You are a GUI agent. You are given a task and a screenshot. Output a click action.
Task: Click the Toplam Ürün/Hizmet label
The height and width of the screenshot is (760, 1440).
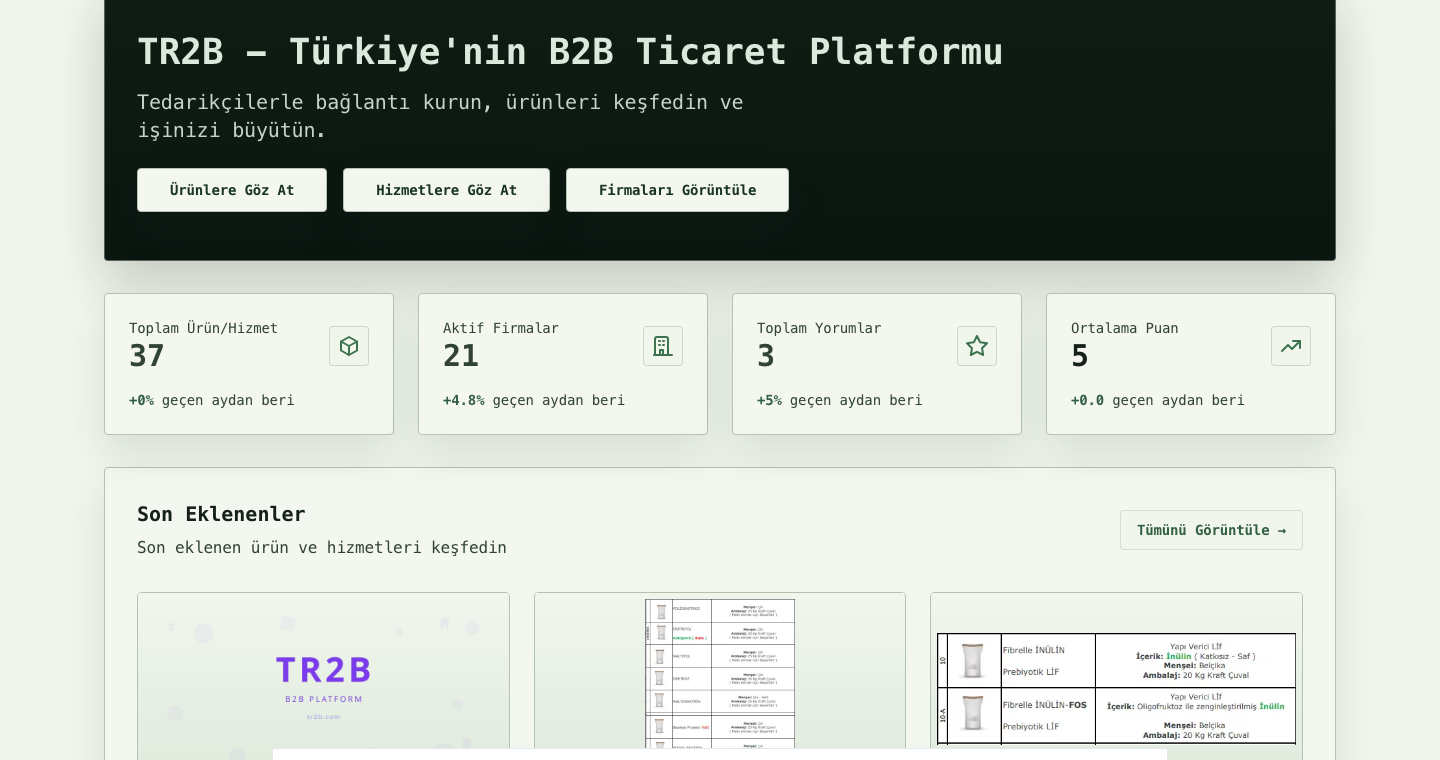pos(204,328)
